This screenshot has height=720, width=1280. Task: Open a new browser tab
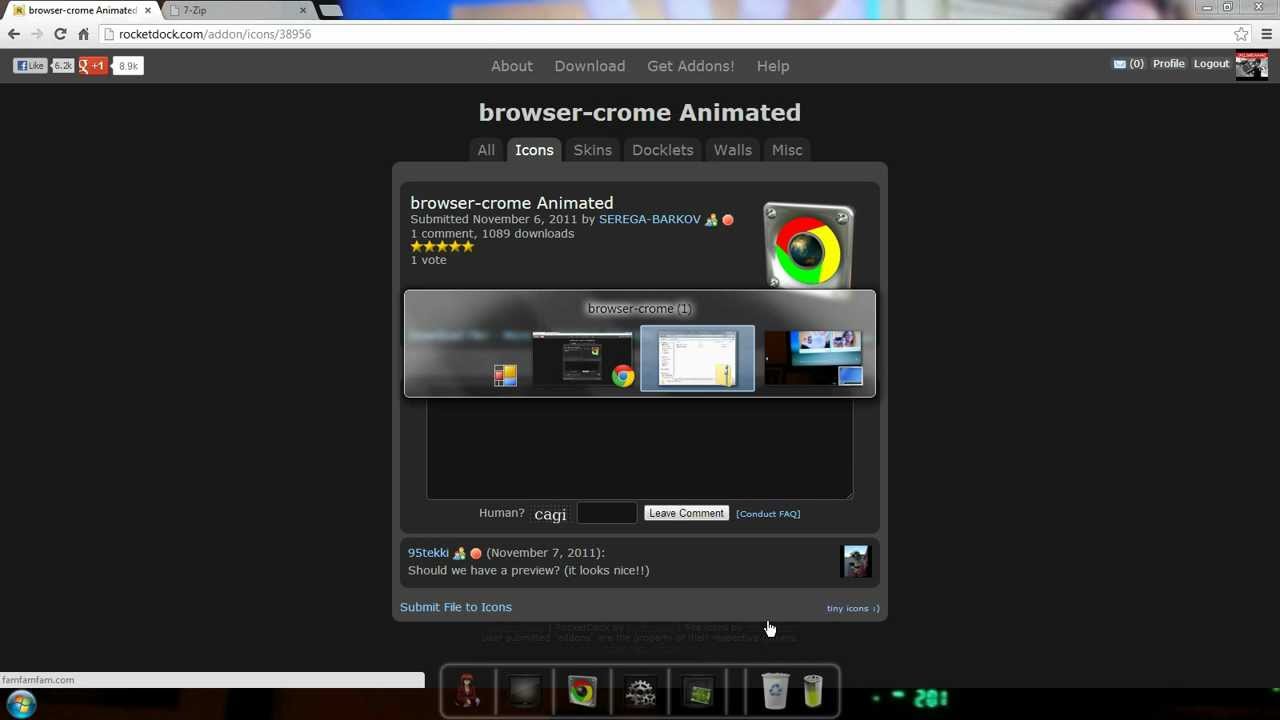pyautogui.click(x=331, y=11)
